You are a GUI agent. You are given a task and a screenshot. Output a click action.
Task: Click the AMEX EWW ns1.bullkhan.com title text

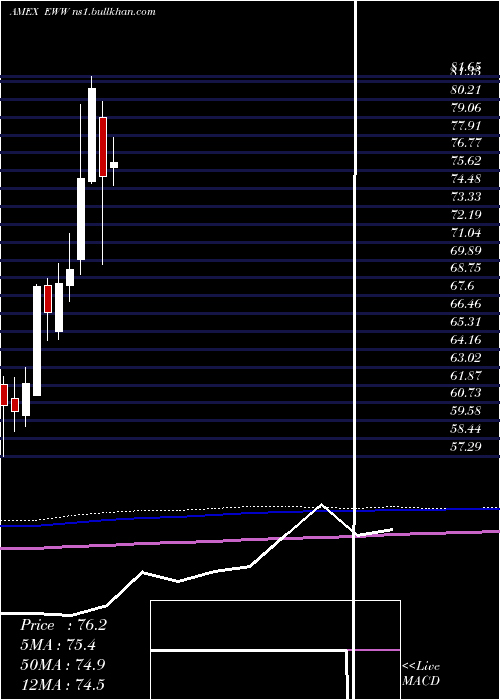coord(83,12)
